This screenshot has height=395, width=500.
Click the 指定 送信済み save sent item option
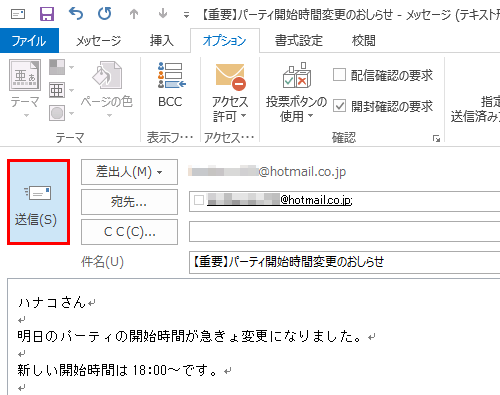pos(475,109)
